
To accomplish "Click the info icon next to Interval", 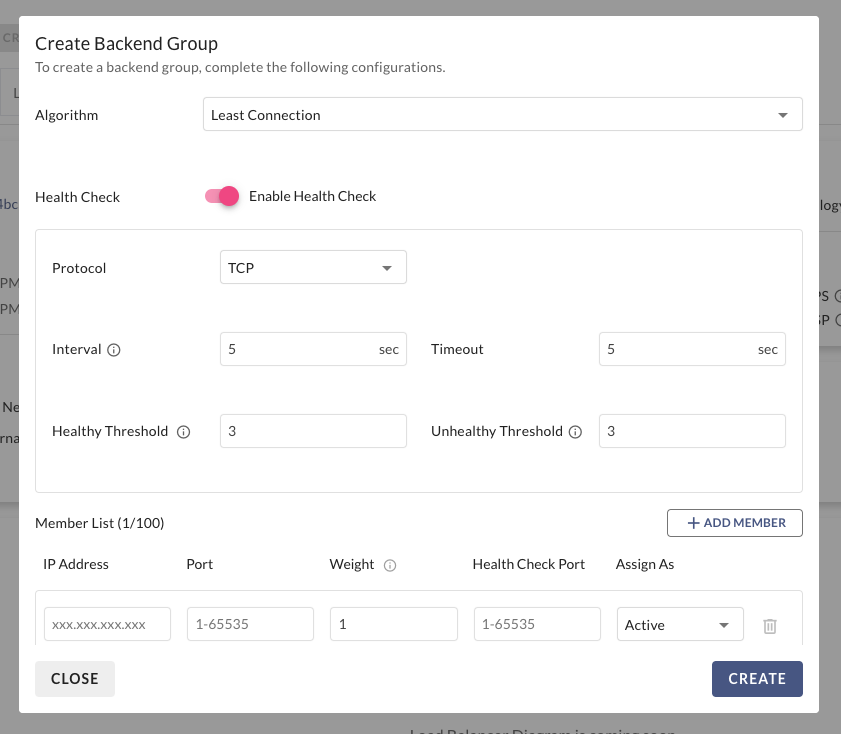I will click(114, 350).
